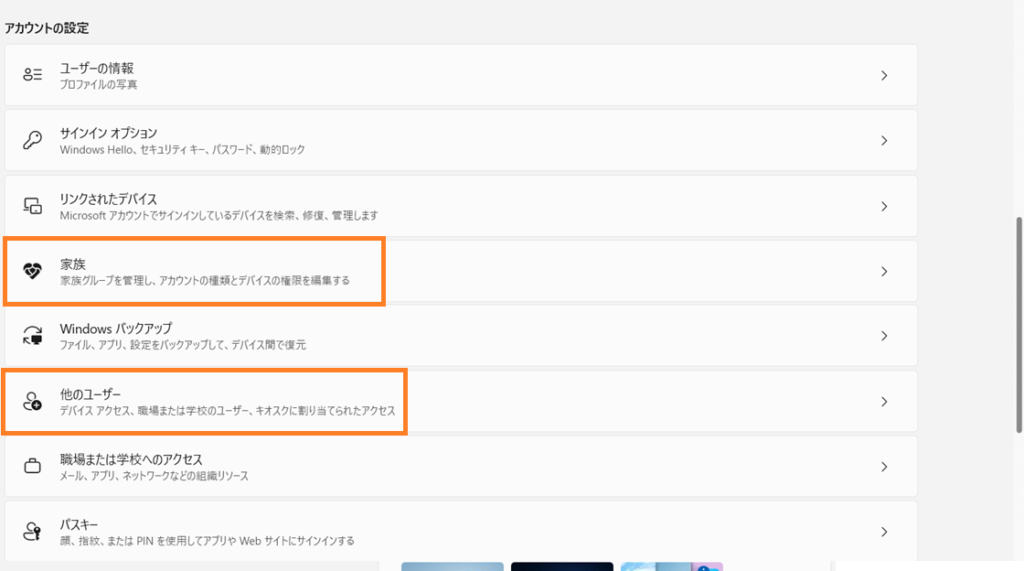Click the ユーザーの情報 person-list icon
The height and width of the screenshot is (571, 1024).
click(32, 74)
